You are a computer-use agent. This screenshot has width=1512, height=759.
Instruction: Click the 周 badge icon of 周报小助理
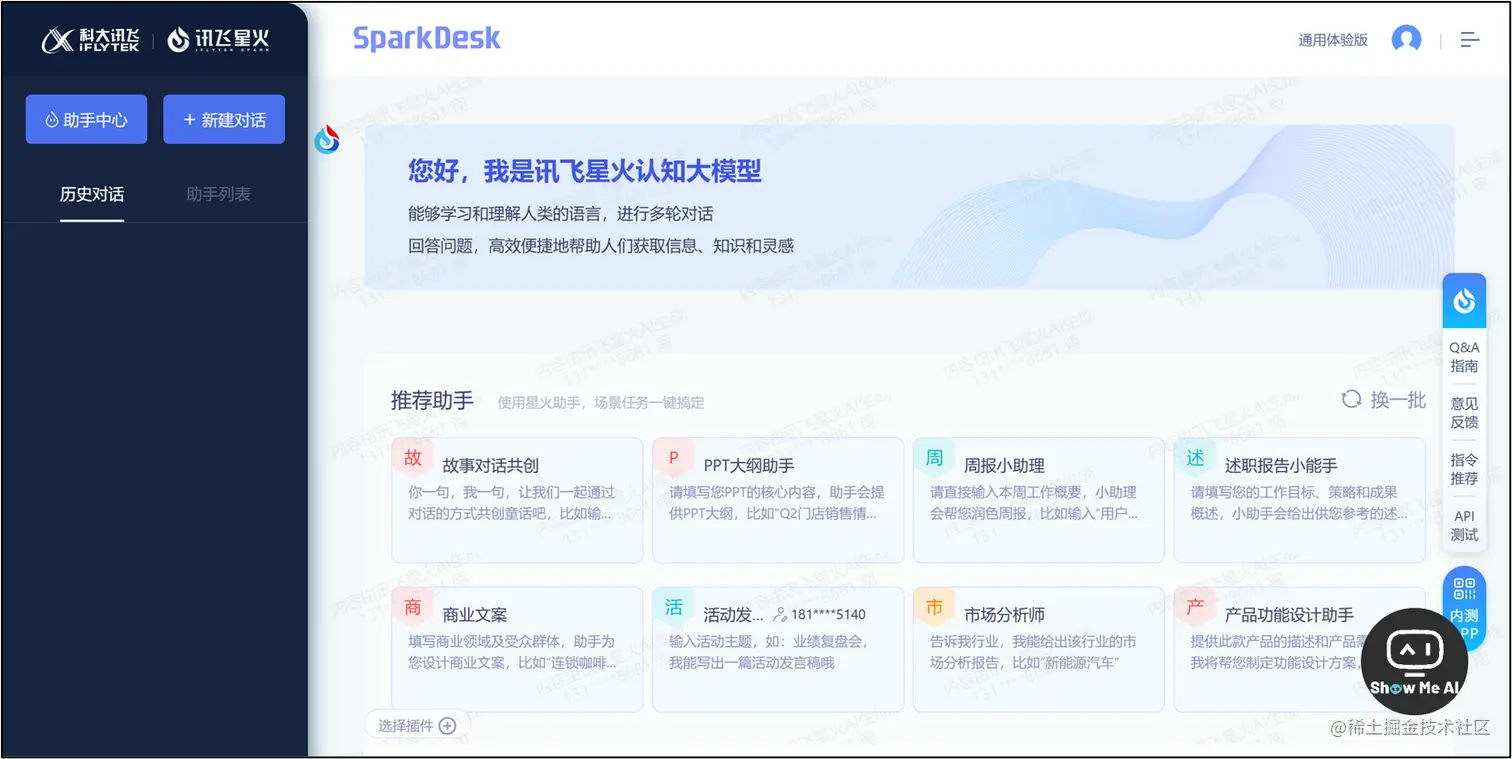tap(934, 458)
